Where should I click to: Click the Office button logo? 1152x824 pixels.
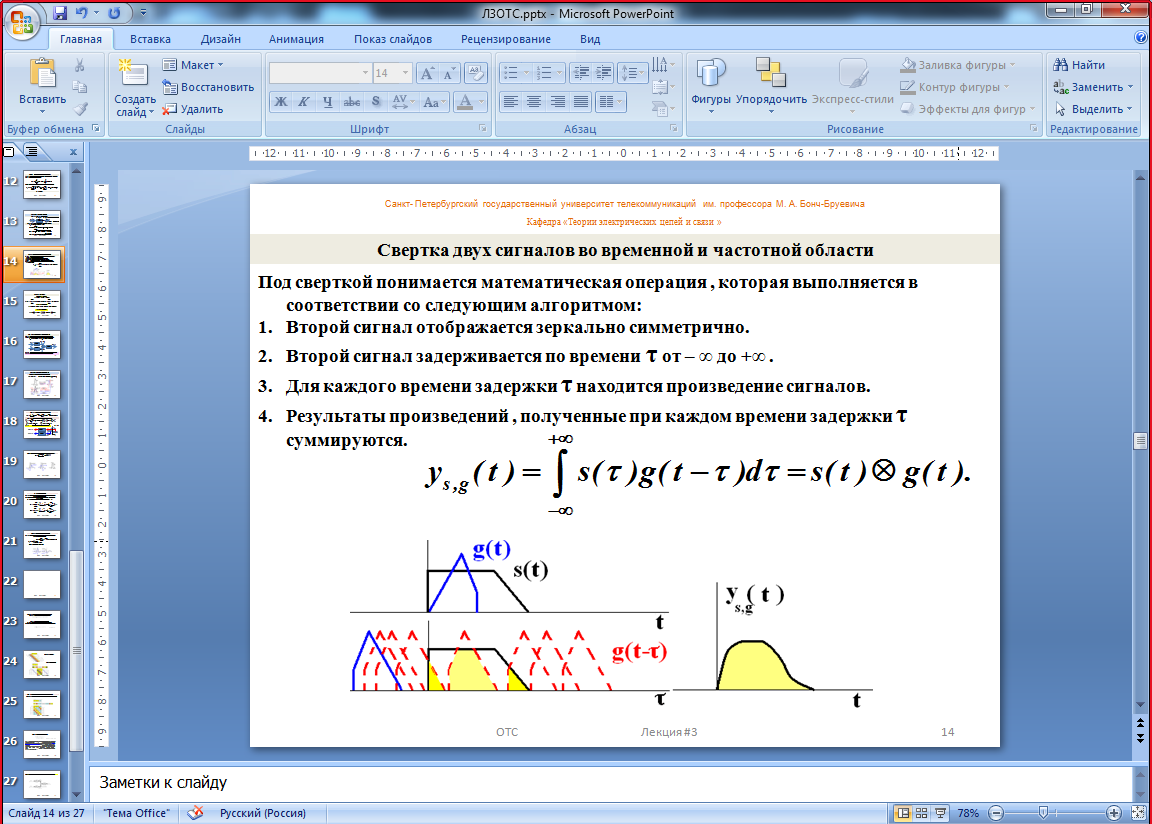point(22,21)
